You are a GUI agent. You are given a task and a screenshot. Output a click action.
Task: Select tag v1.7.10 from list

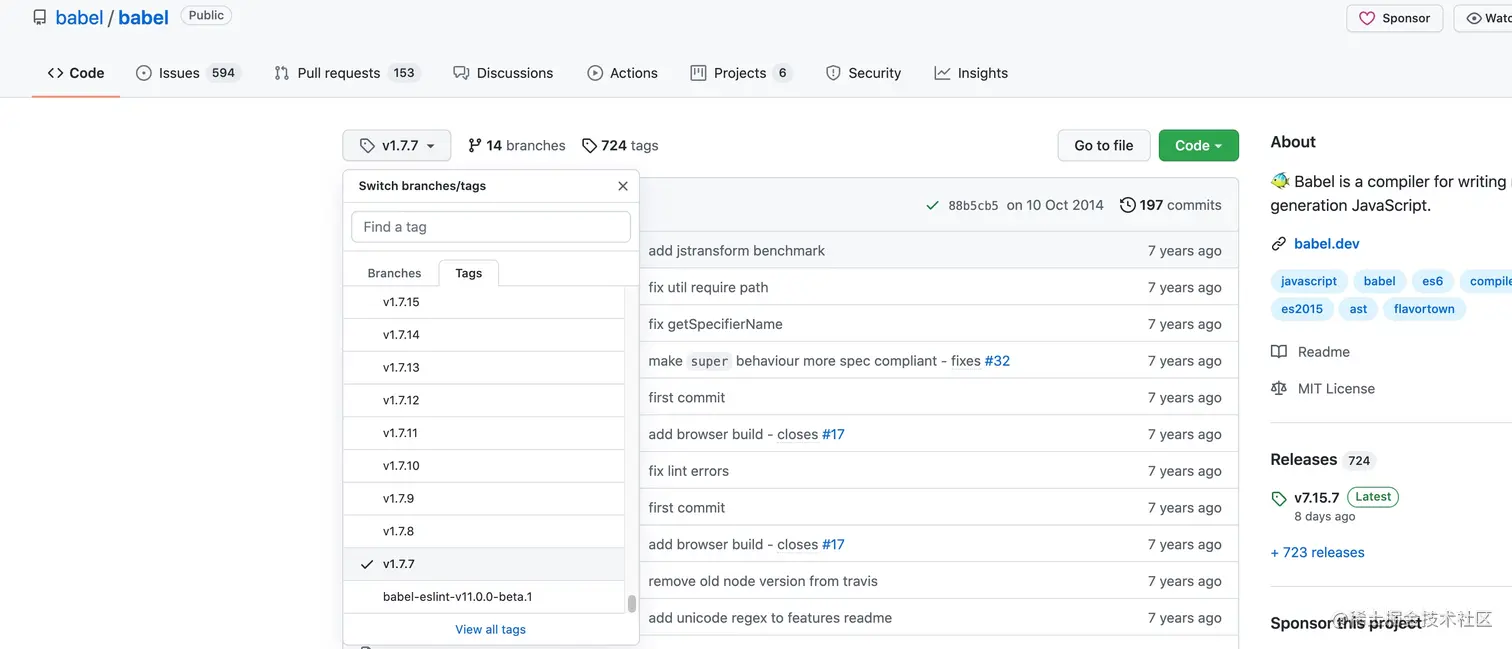484,466
